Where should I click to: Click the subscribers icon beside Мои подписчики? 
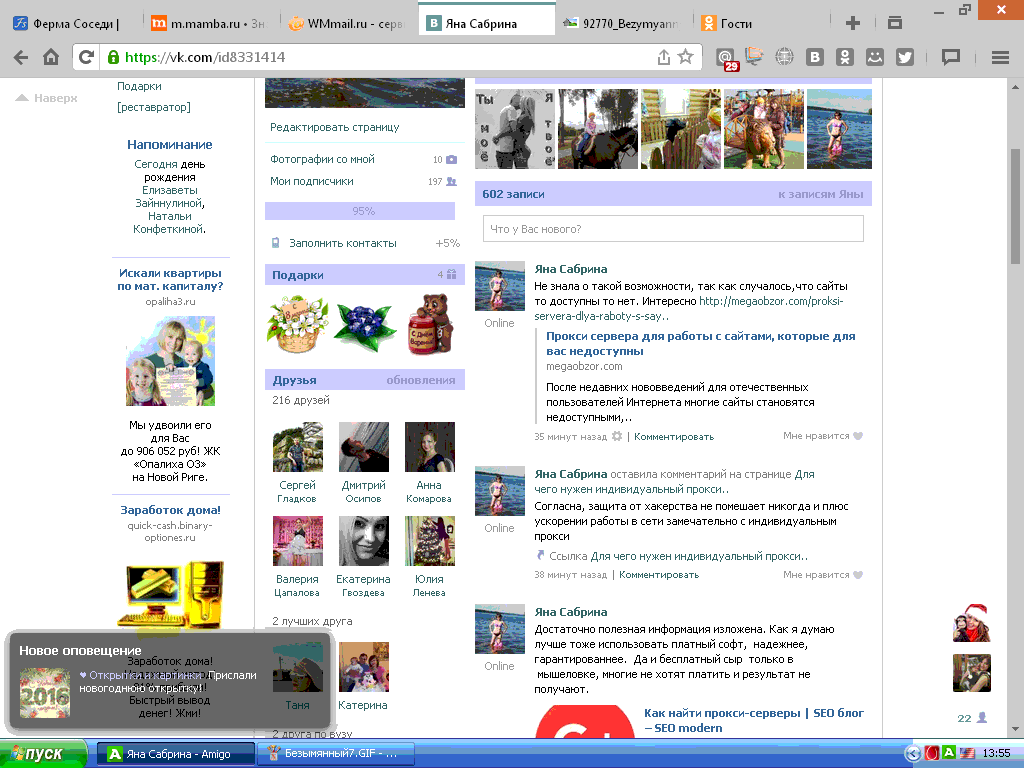point(451,182)
